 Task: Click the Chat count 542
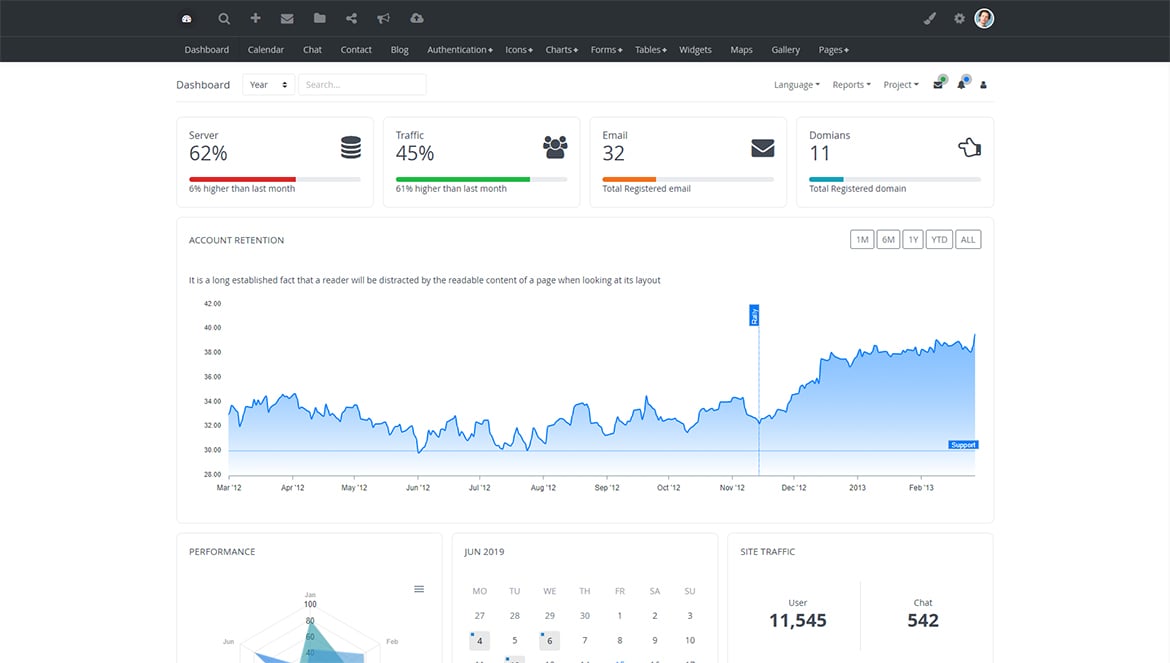point(923,620)
